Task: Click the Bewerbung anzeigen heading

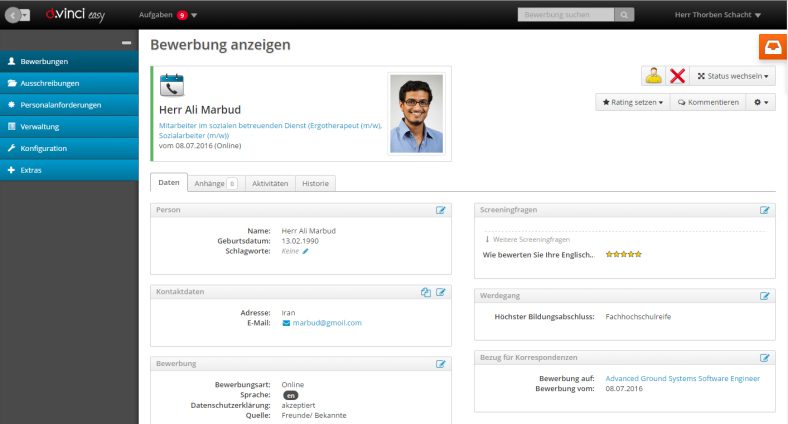Action: pyautogui.click(x=220, y=45)
